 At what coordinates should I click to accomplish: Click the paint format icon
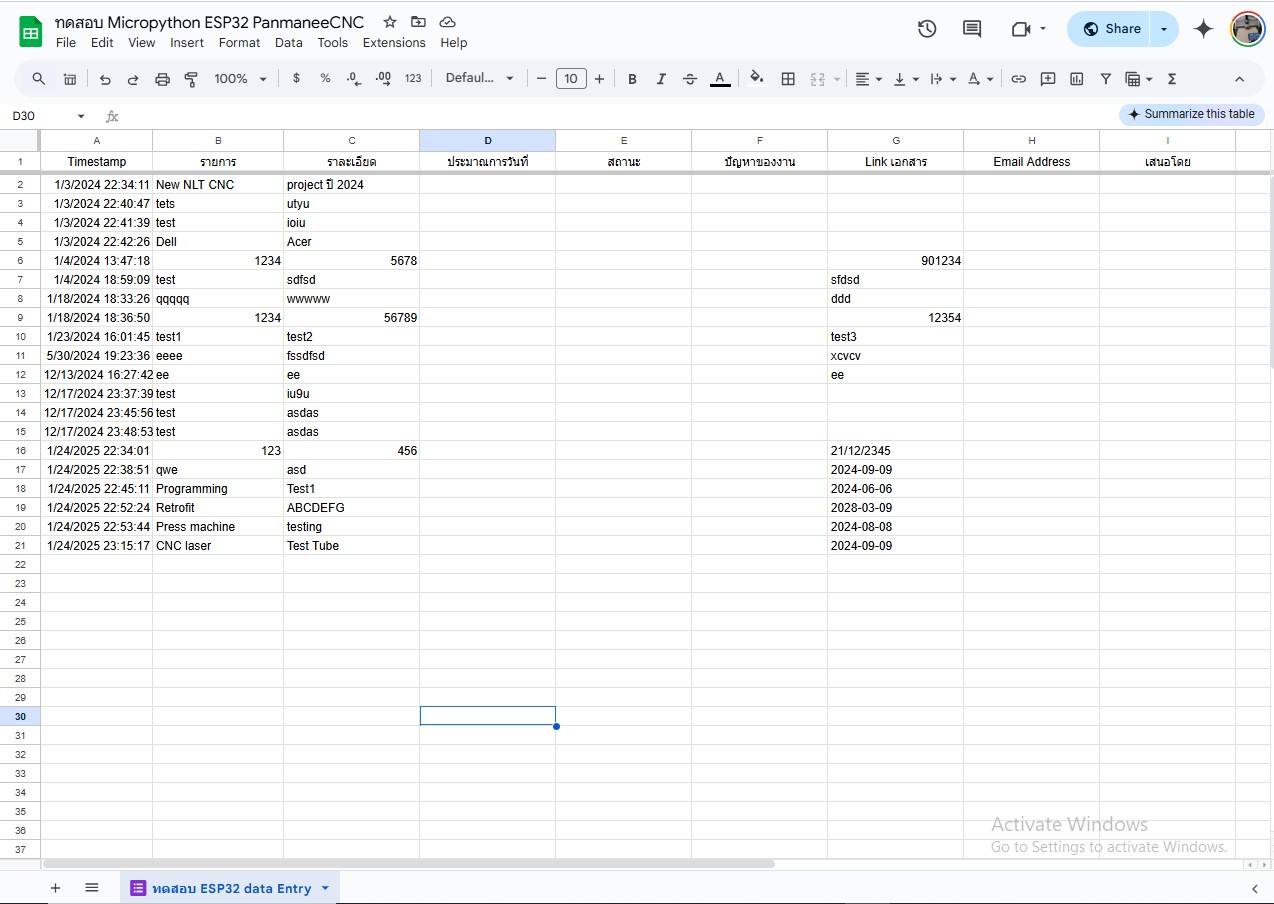(x=191, y=79)
